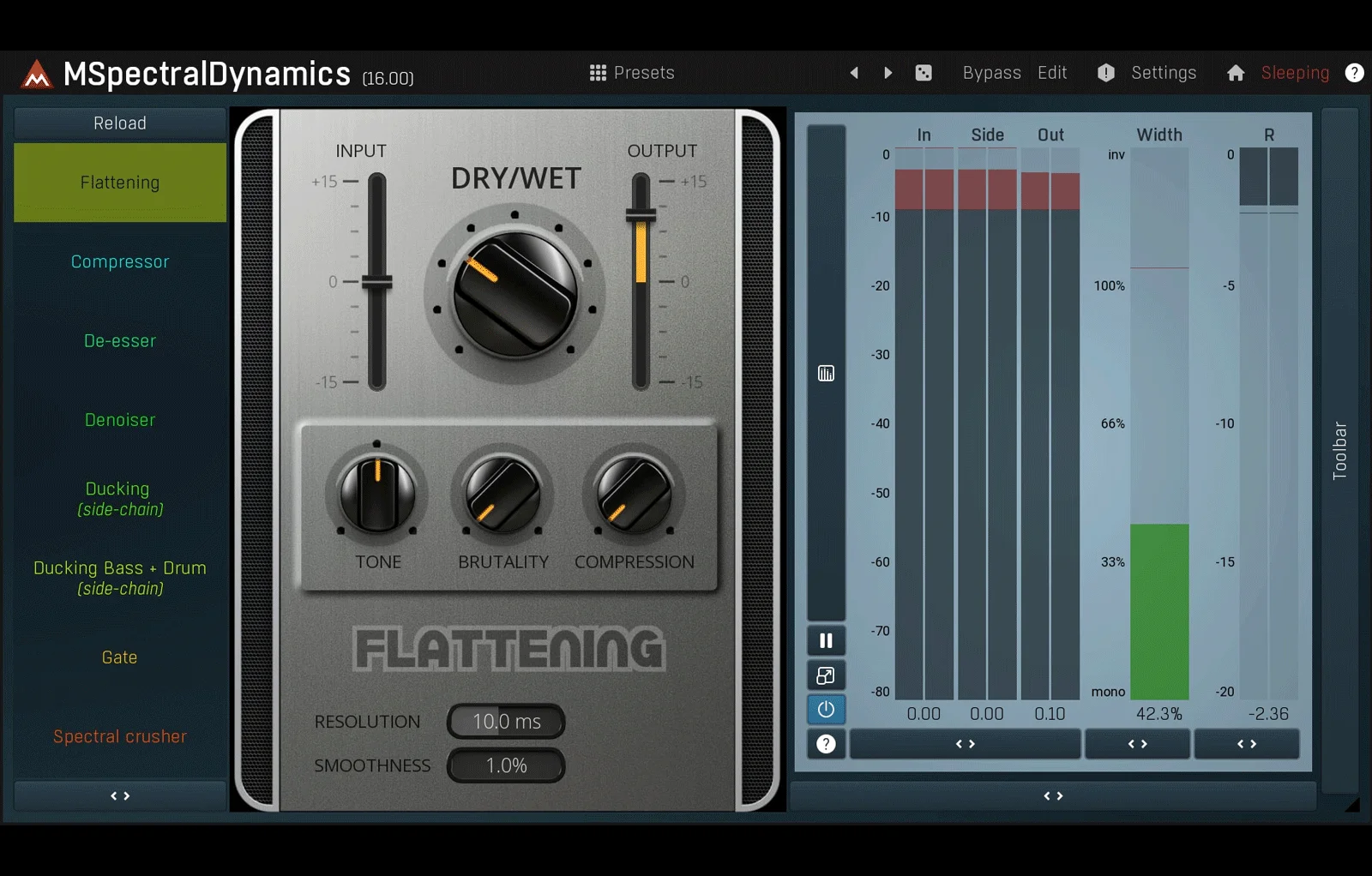This screenshot has height=876, width=1372.
Task: Go to previous preset arrow
Action: [x=854, y=73]
